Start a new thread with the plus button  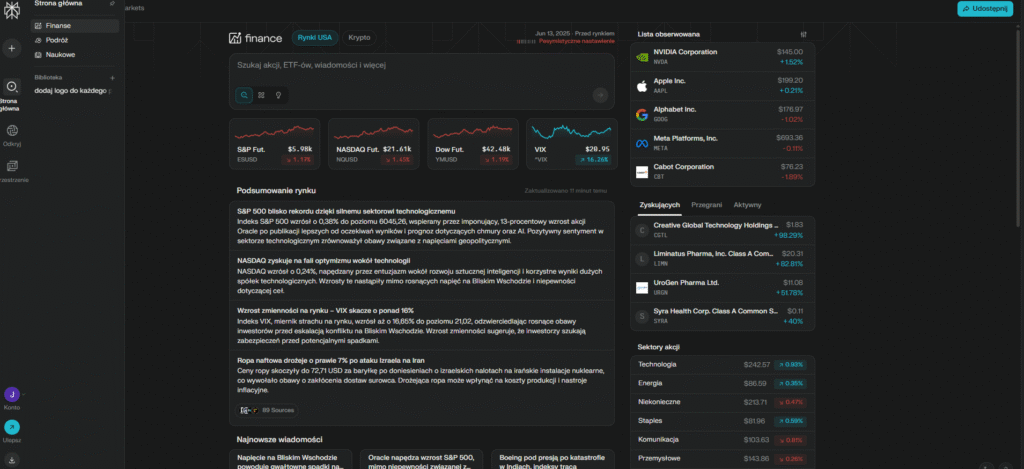point(12,48)
